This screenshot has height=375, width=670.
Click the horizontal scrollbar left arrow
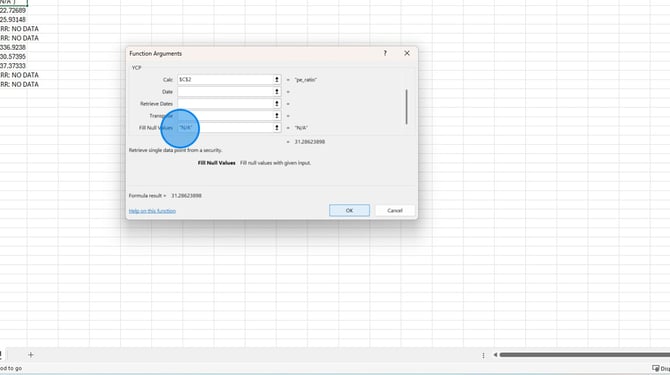tap(495, 354)
